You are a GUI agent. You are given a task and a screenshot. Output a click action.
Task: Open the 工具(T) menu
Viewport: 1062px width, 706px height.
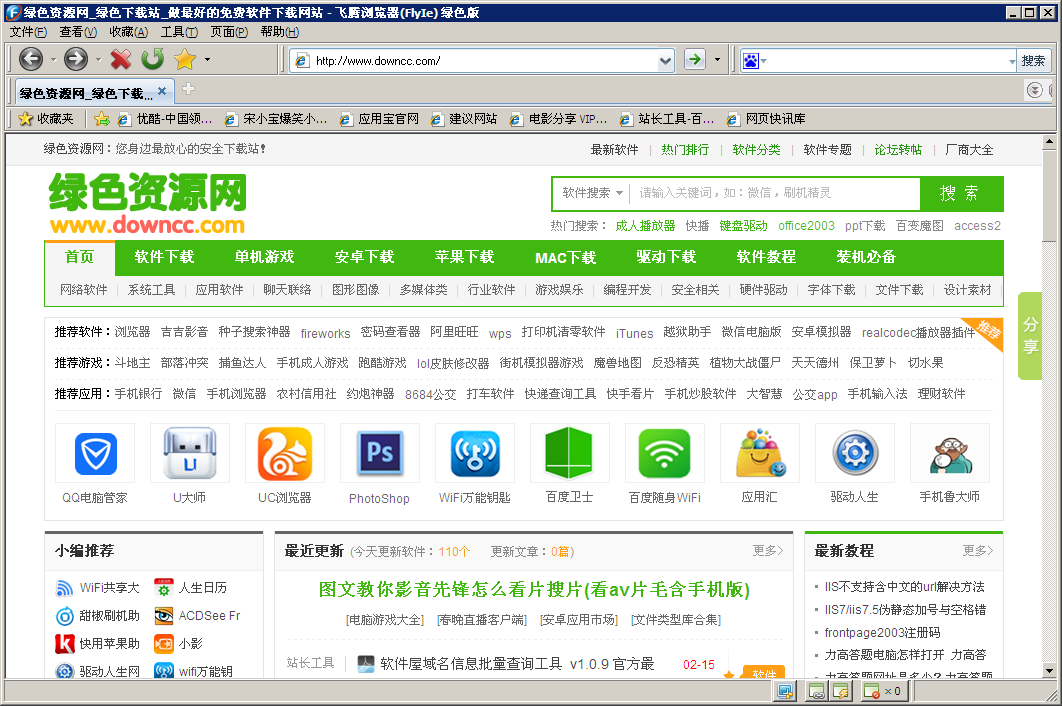179,32
